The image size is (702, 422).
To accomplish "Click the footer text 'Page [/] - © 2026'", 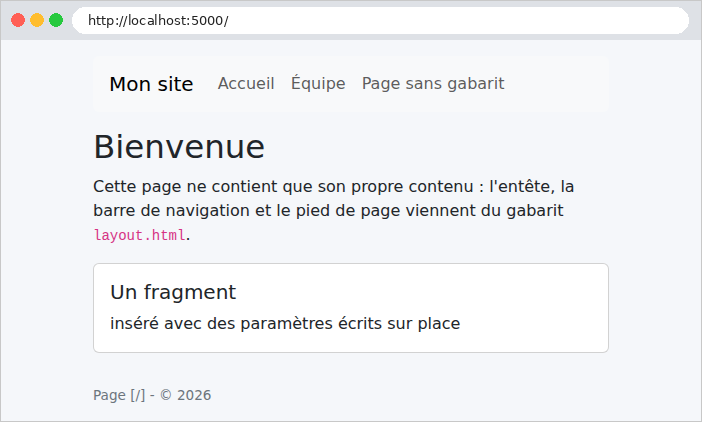I will [152, 395].
